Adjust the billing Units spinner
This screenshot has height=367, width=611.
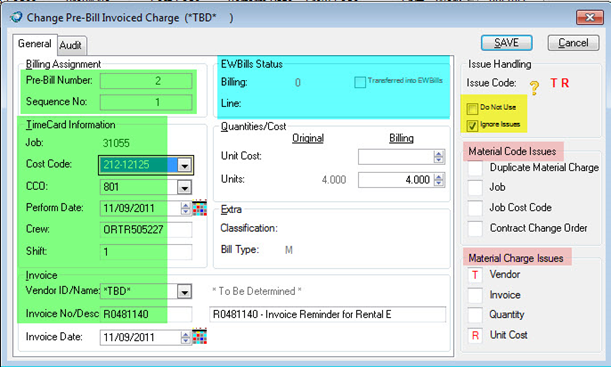(439, 180)
